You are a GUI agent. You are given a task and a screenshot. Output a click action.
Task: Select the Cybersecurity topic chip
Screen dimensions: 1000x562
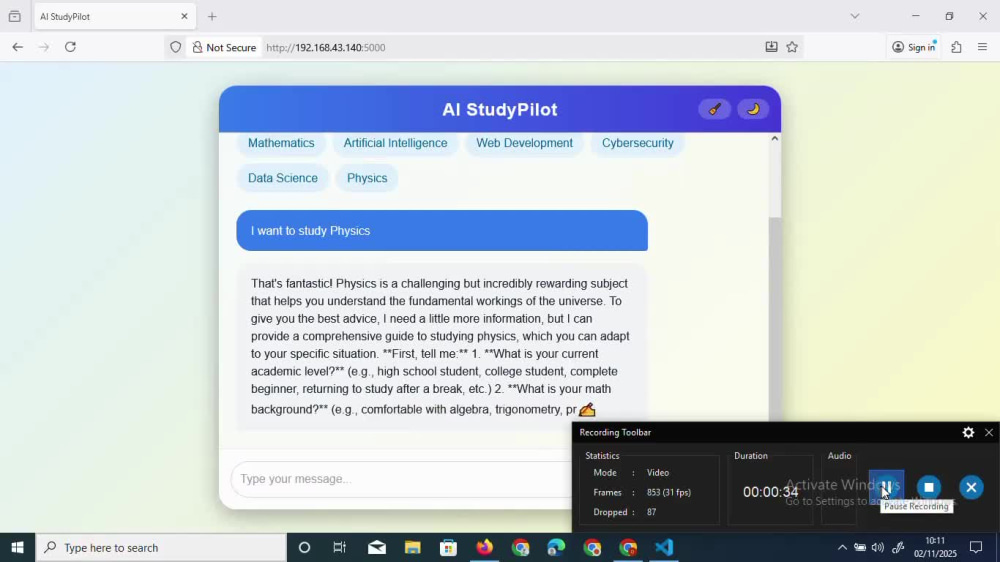[638, 143]
